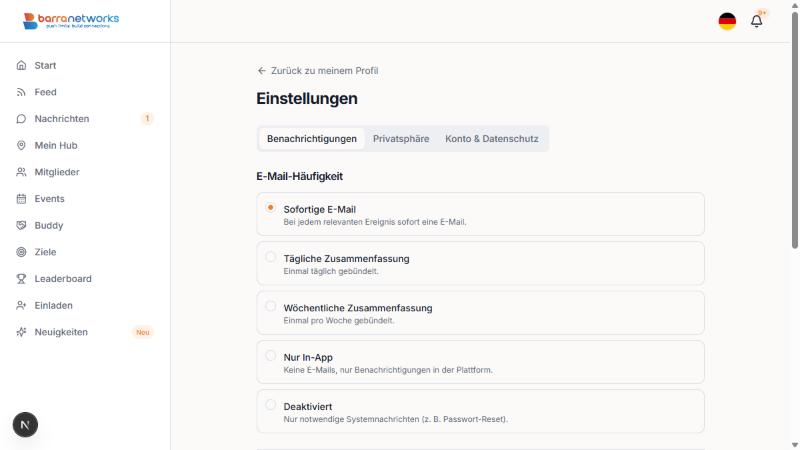
Task: Open Konto & Datenschutz tab
Action: click(492, 139)
